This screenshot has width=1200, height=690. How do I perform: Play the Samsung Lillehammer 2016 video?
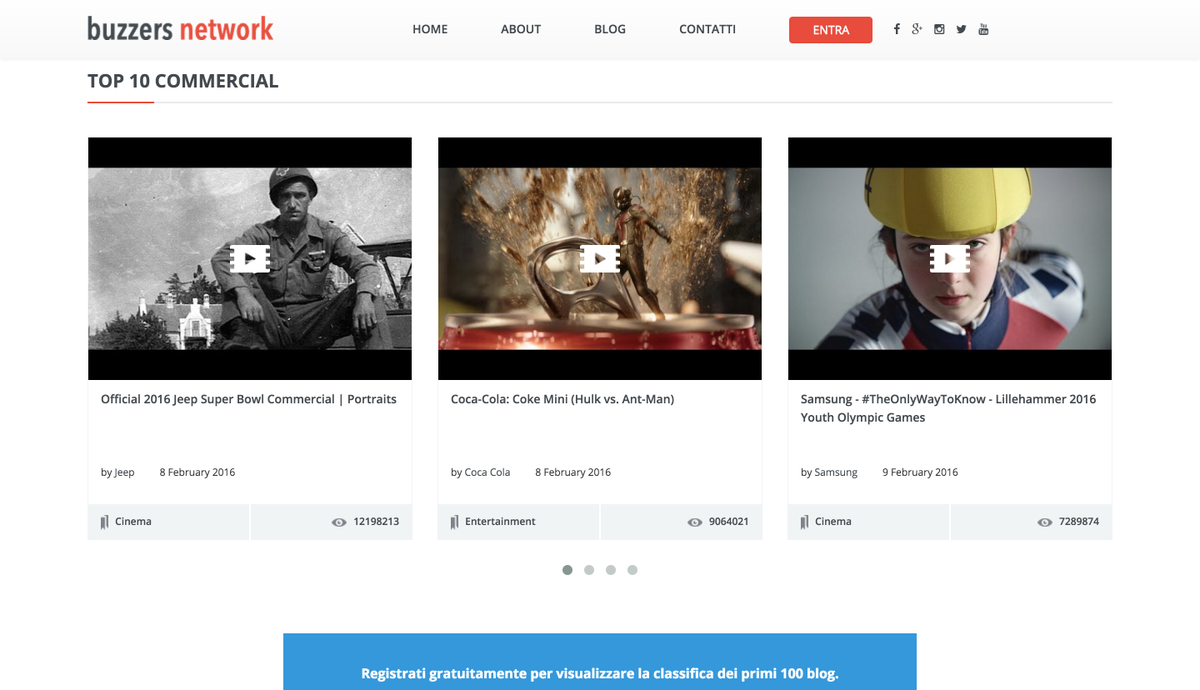[950, 259]
